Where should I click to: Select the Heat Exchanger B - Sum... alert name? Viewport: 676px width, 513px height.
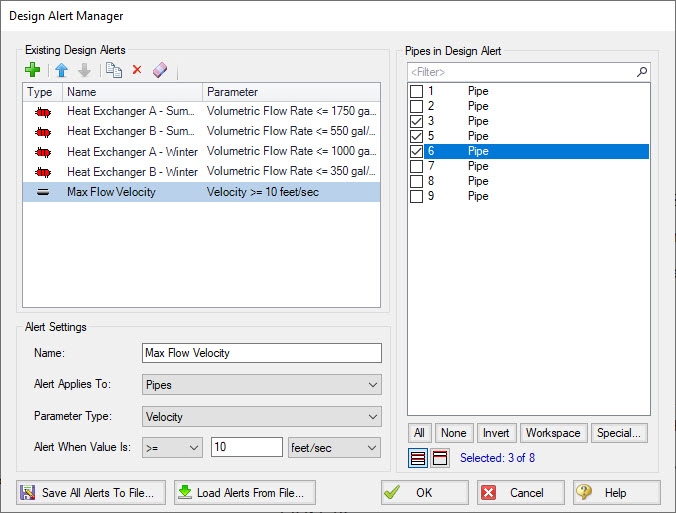tap(131, 131)
